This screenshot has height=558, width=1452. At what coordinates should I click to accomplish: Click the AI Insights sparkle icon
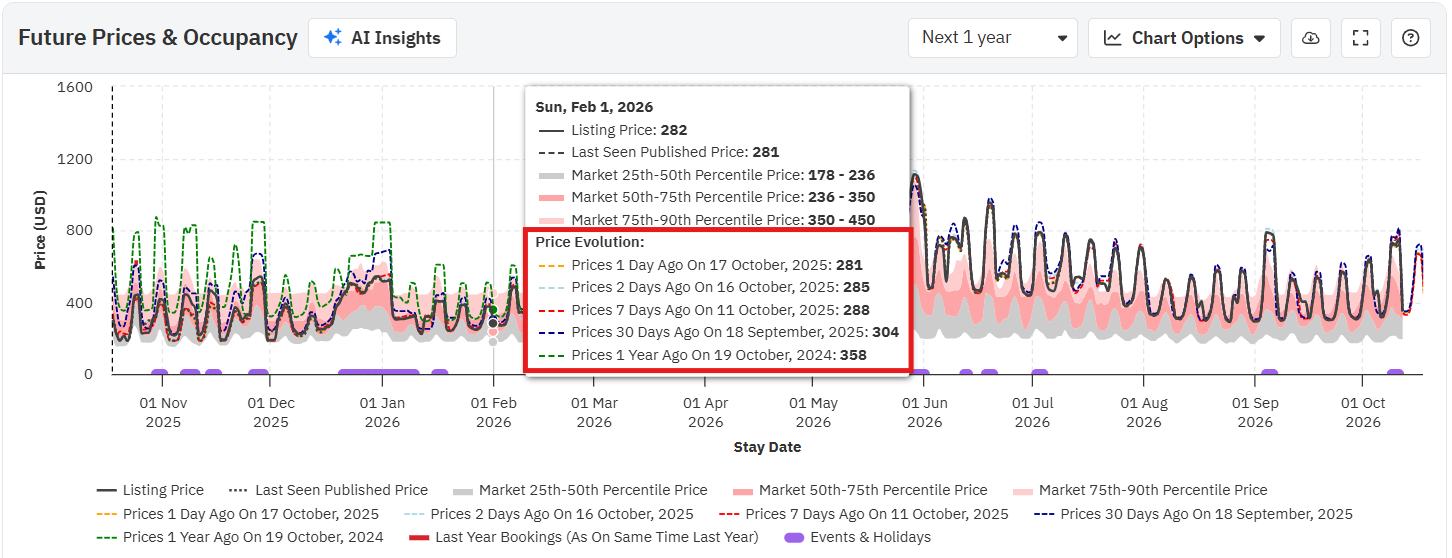[x=331, y=38]
